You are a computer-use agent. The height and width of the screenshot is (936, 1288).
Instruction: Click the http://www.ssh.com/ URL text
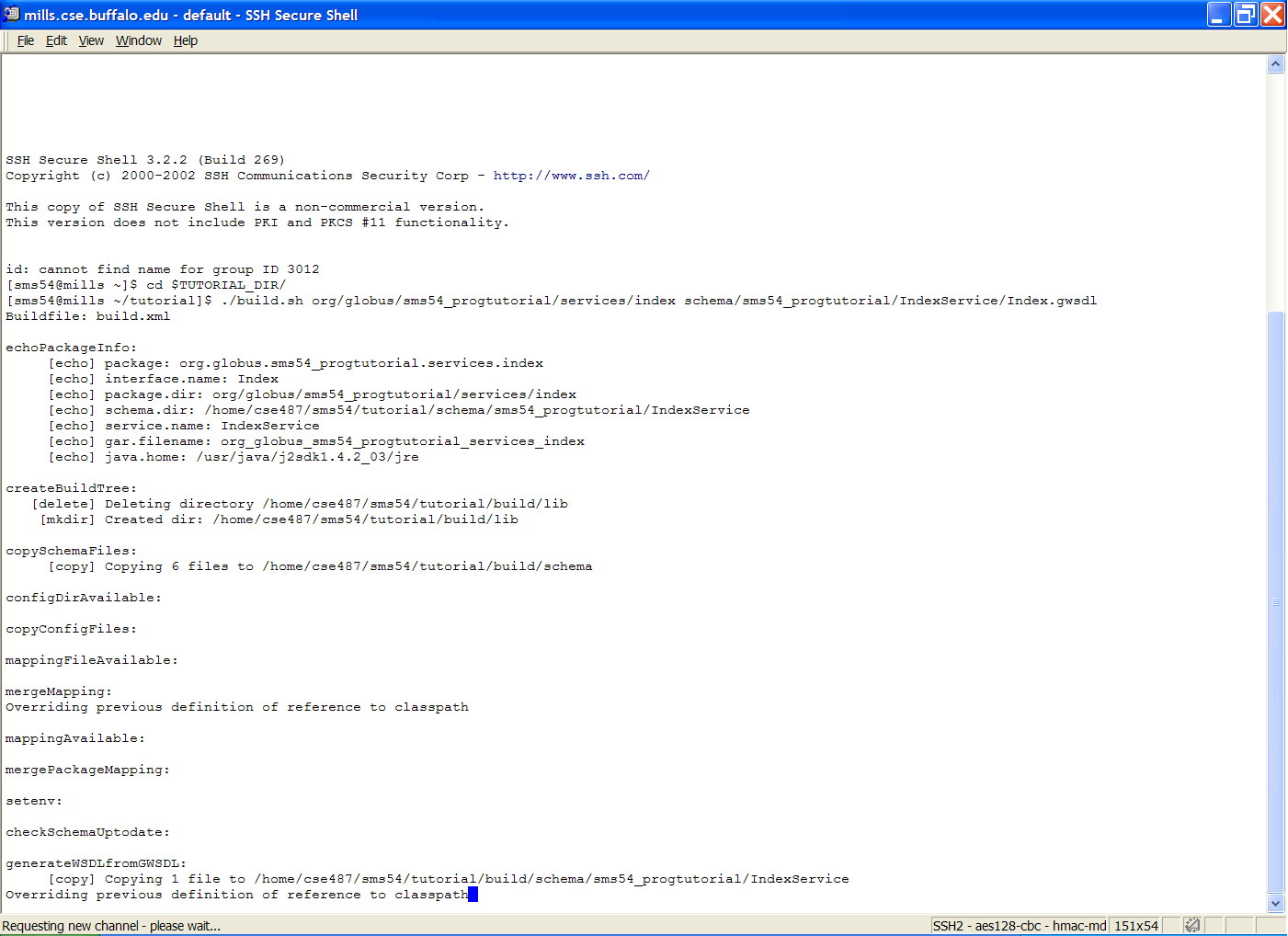pos(571,176)
